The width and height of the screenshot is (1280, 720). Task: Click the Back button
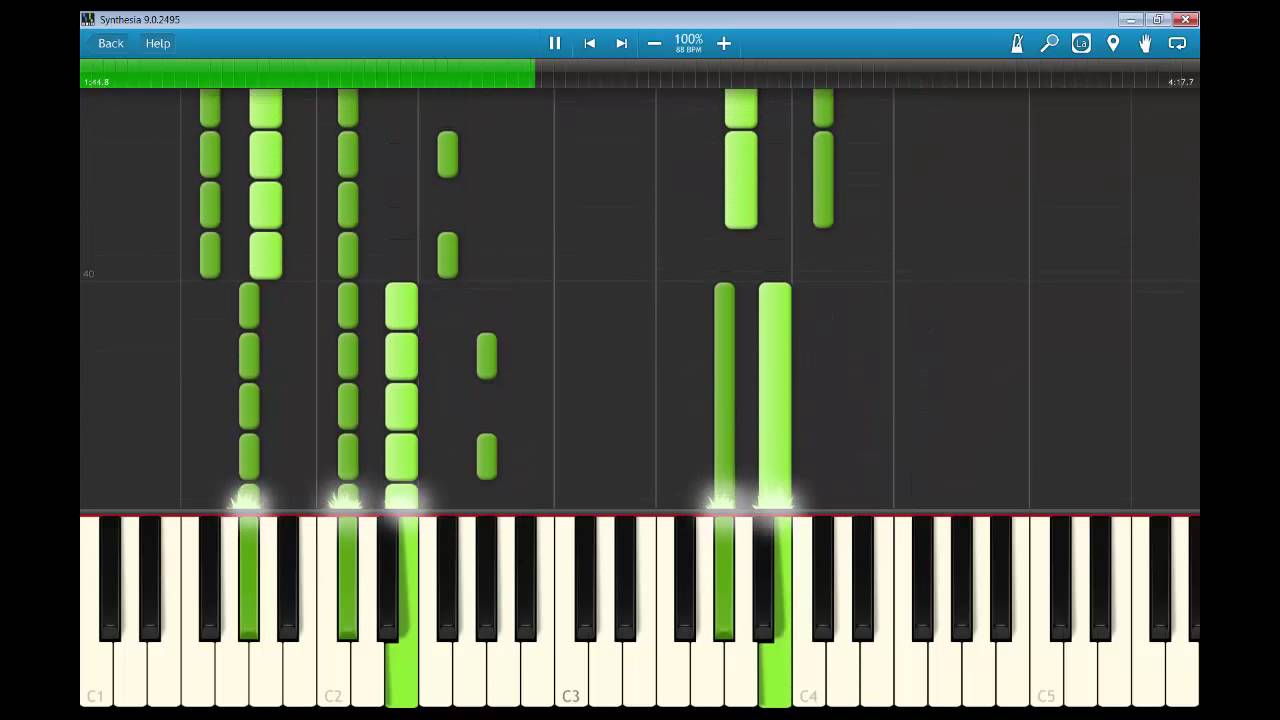(x=110, y=43)
